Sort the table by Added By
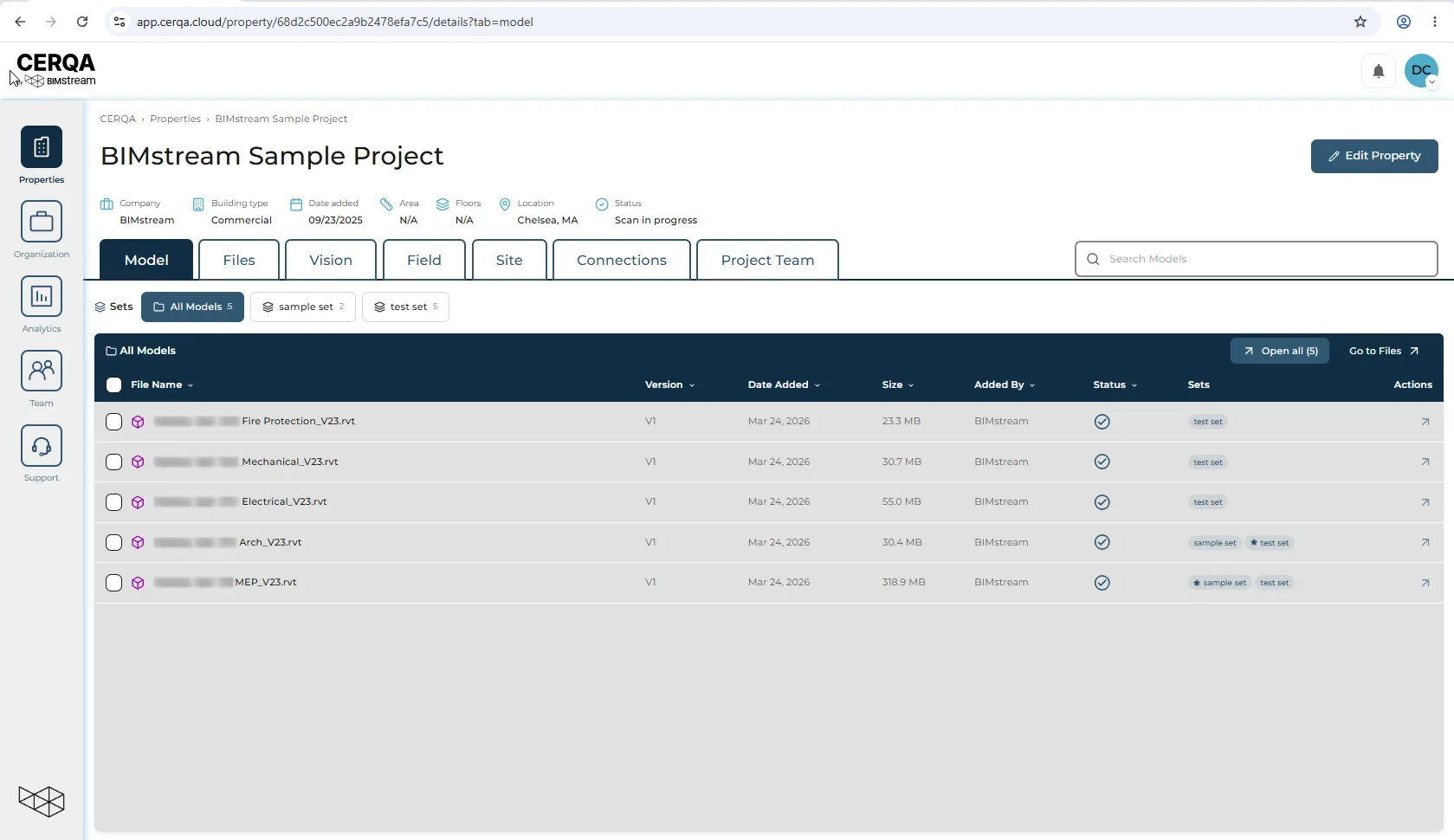 point(1005,384)
